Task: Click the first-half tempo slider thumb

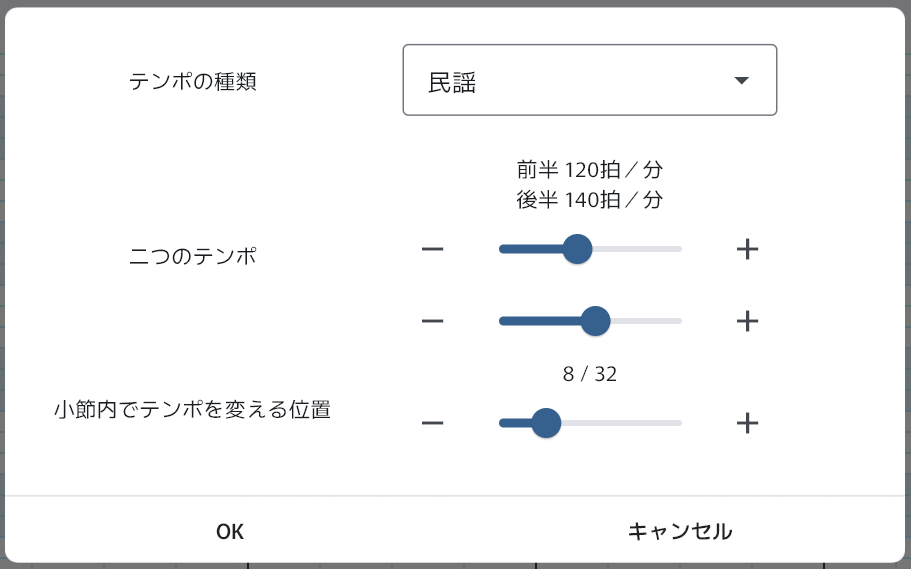Action: click(577, 249)
